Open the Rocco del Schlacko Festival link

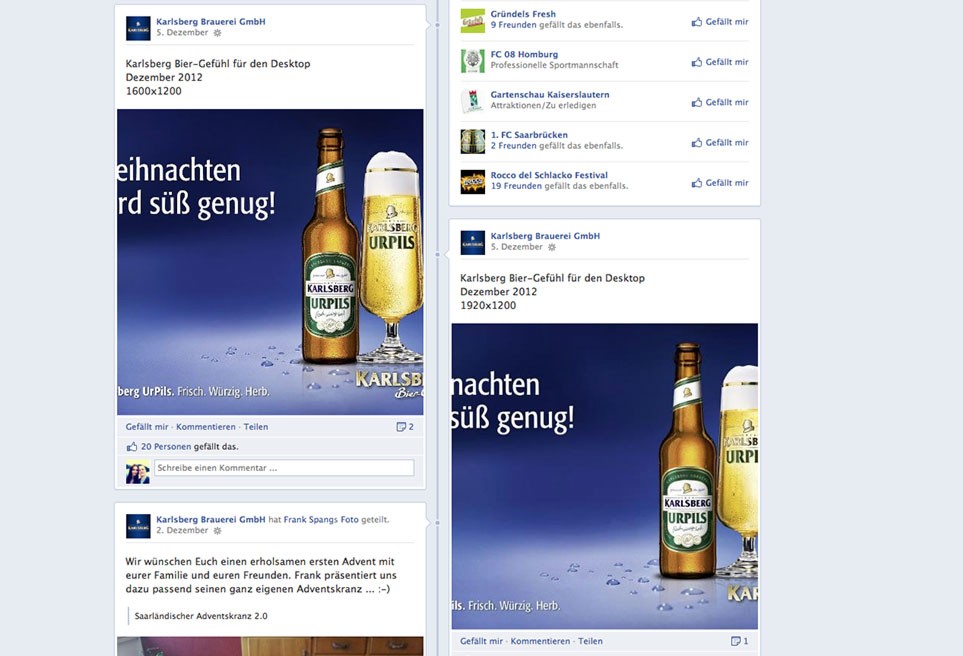(x=549, y=175)
